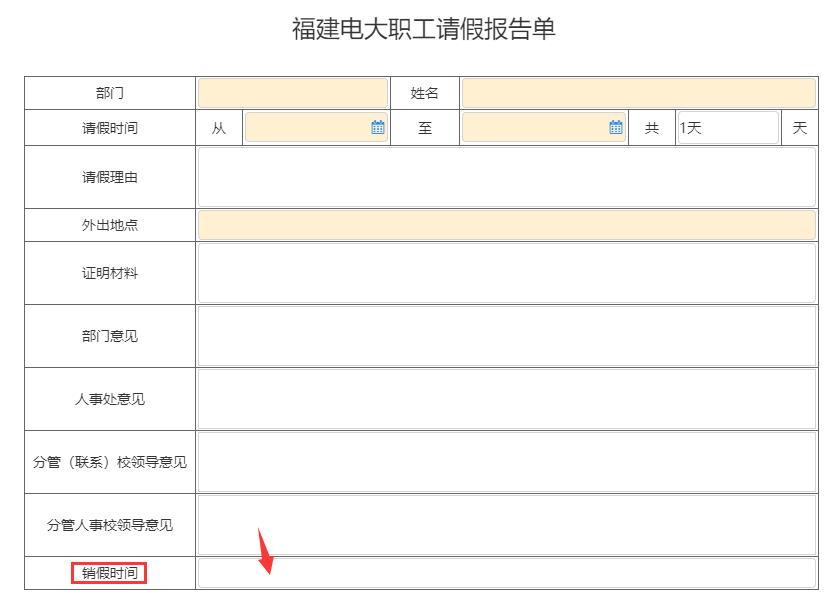This screenshot has width=838, height=593.
Task: Select the total days field showing 1天
Action: click(727, 128)
